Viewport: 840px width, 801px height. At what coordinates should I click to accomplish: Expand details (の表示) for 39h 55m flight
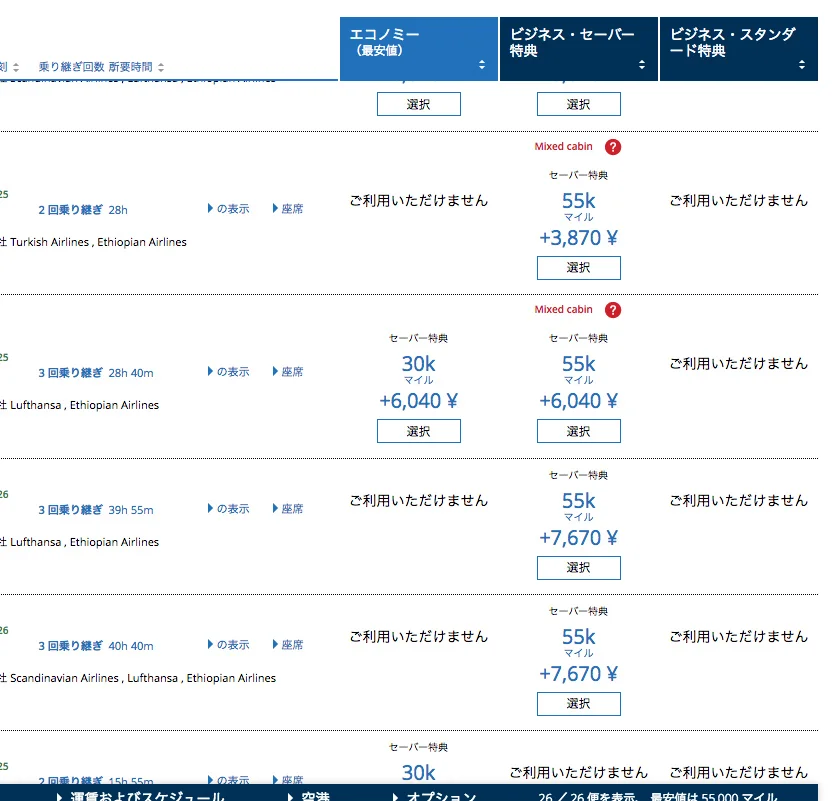[x=229, y=508]
